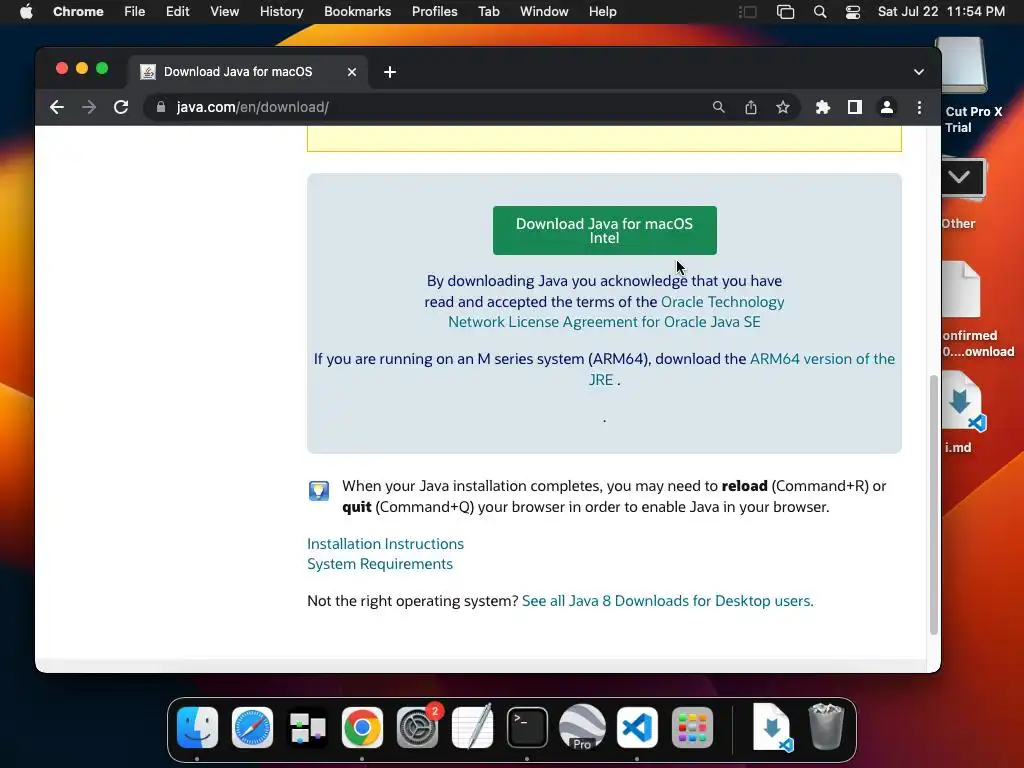Open the Chrome profile avatar
Image resolution: width=1024 pixels, height=768 pixels.
click(887, 107)
